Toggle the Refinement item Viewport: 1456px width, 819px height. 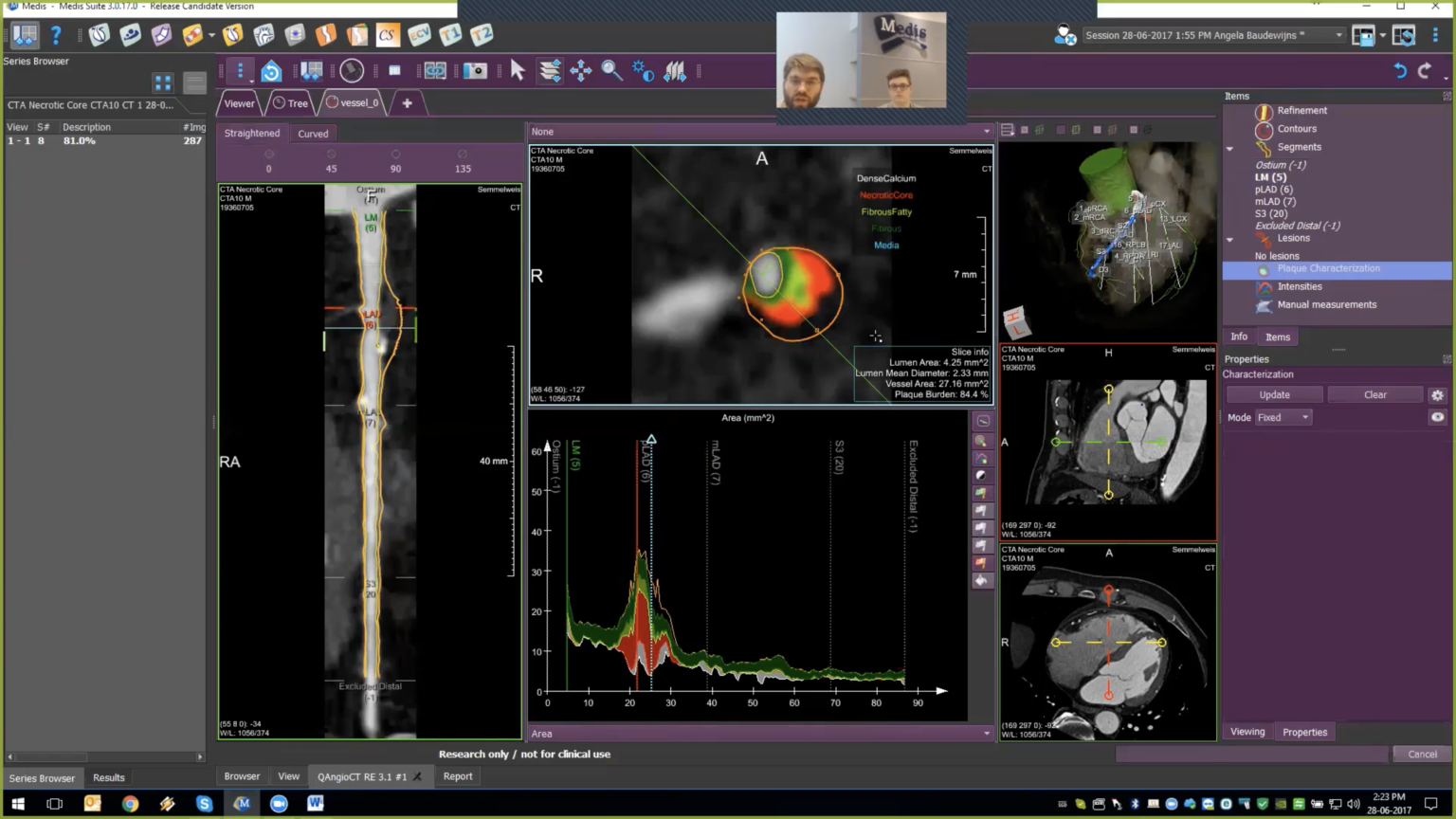tap(1301, 111)
